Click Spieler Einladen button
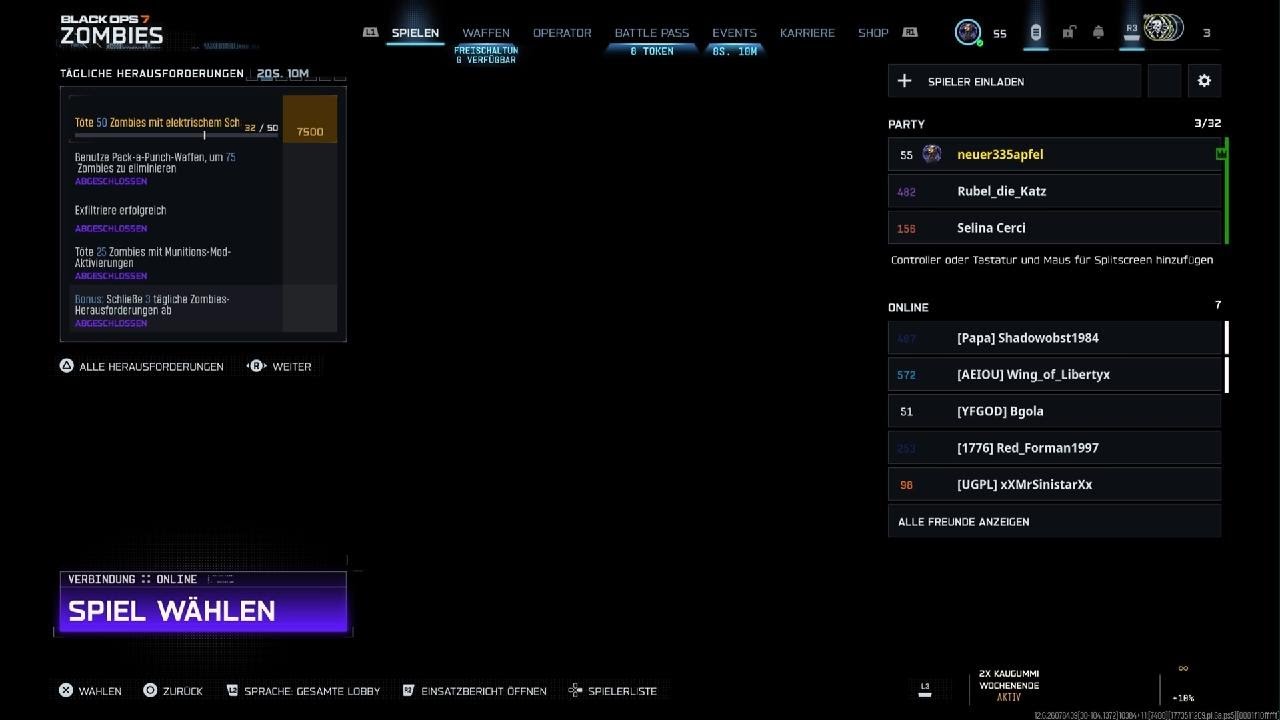This screenshot has height=720, width=1280. (x=1014, y=81)
